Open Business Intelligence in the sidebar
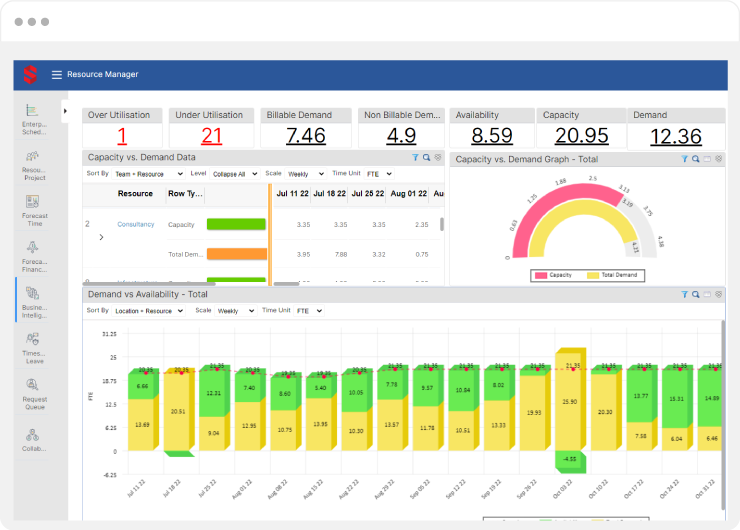Screen dimensions: 740x530 34,303
